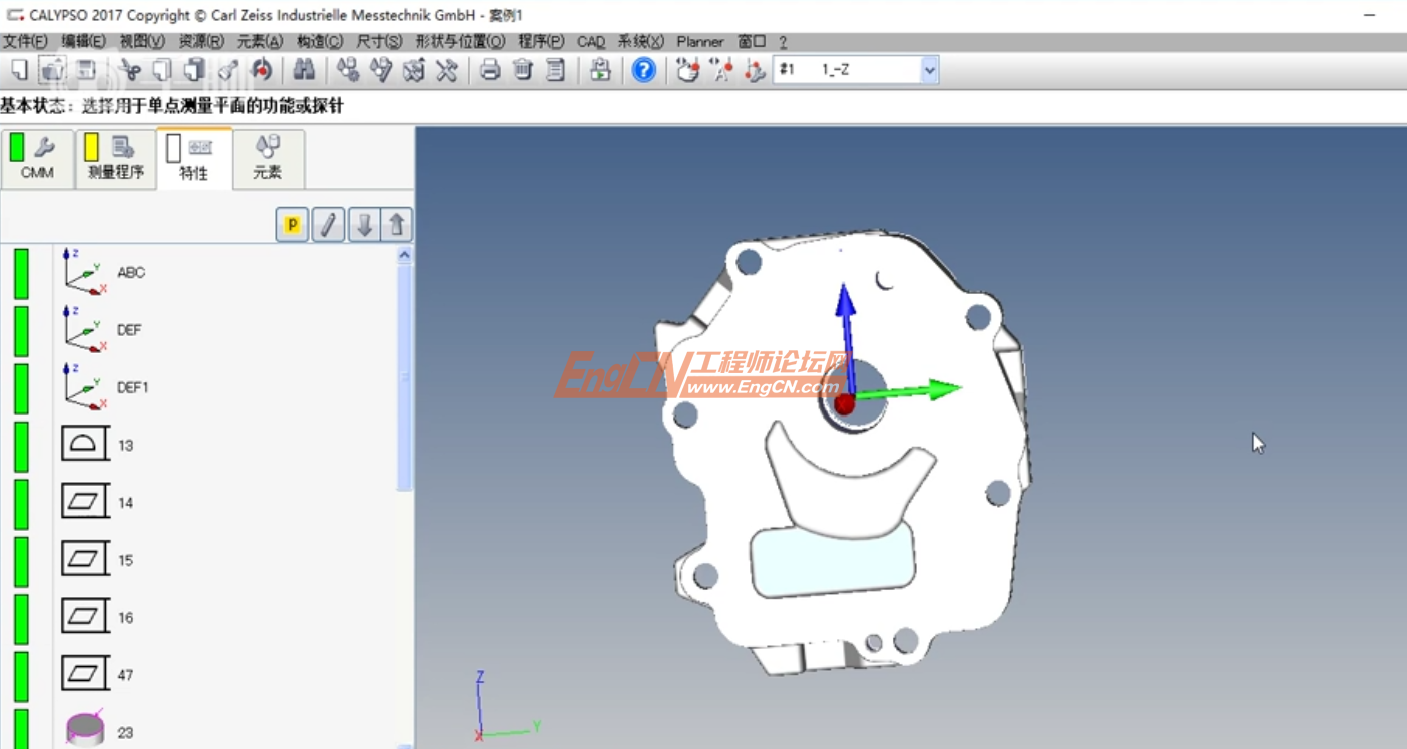The height and width of the screenshot is (749, 1407).
Task: Click the hand probing icon
Action: pos(687,70)
